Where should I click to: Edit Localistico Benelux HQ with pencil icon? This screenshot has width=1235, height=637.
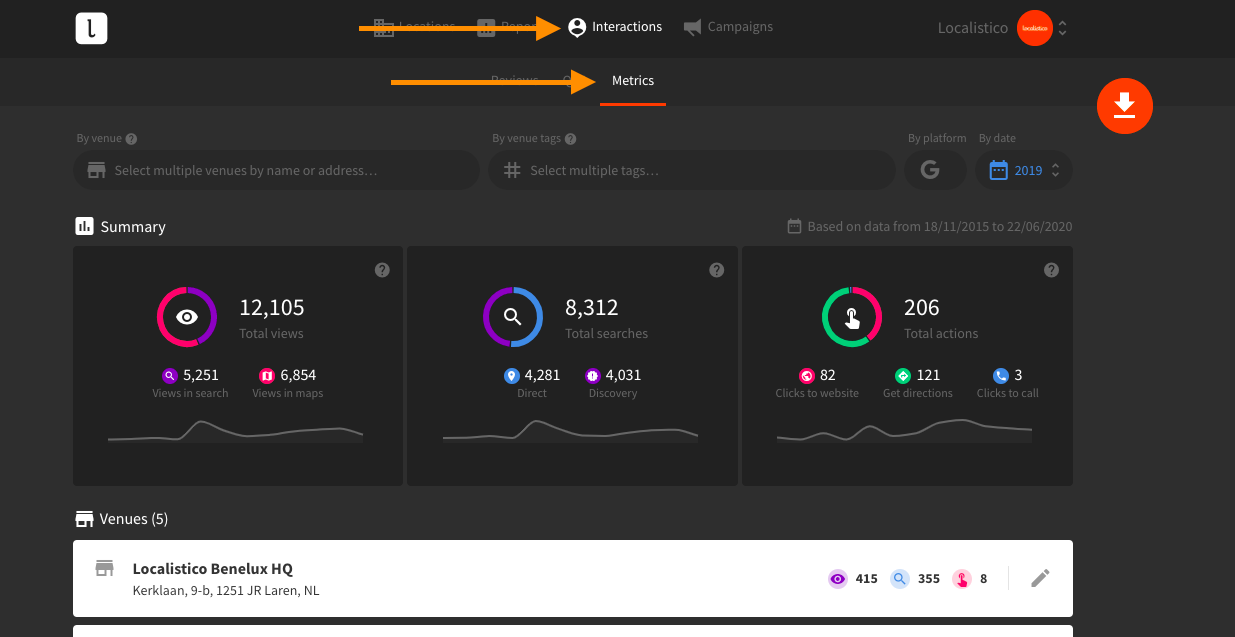(x=1040, y=578)
